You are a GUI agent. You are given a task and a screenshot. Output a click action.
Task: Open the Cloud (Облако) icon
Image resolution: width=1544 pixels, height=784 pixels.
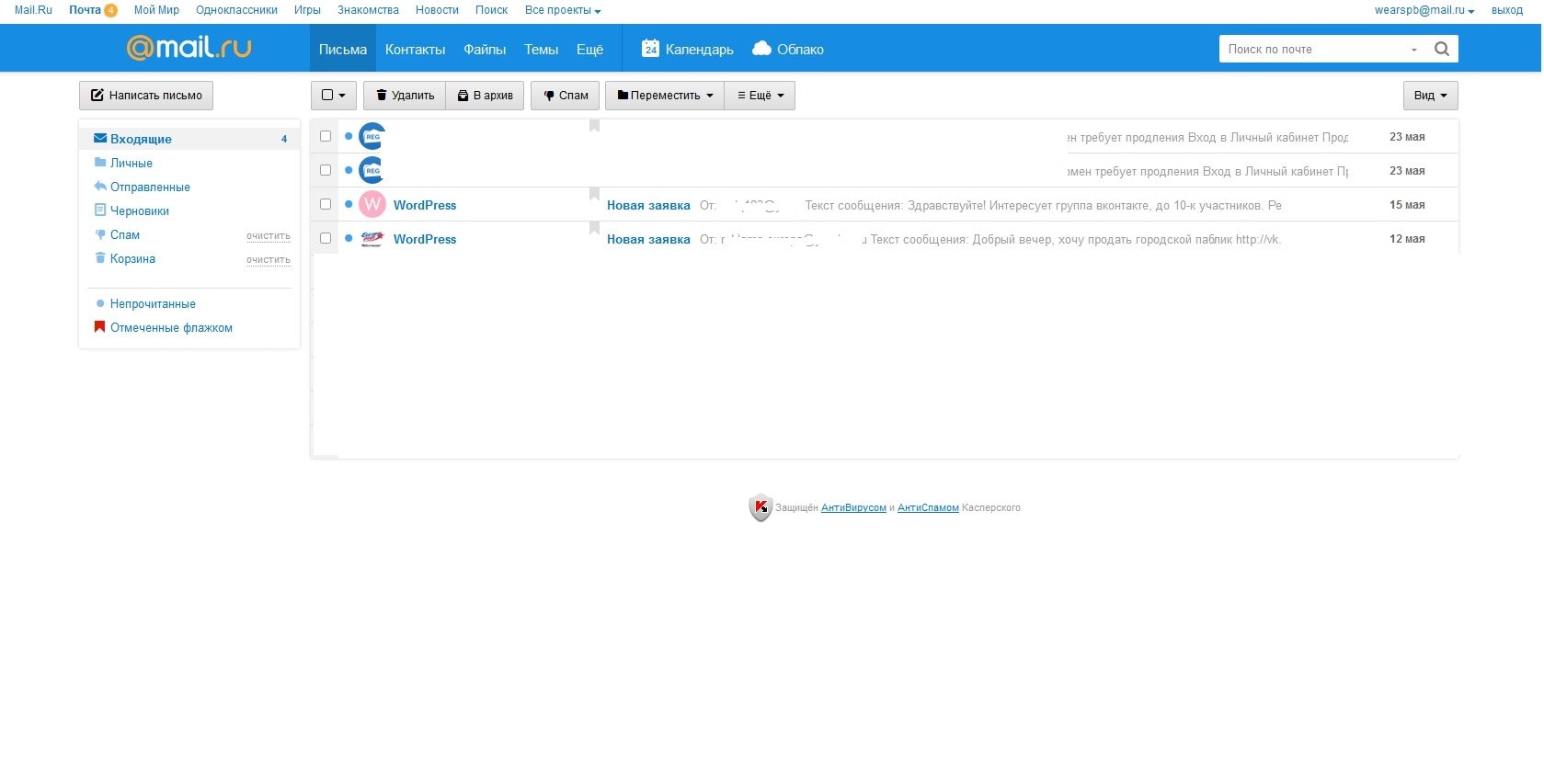(x=761, y=49)
